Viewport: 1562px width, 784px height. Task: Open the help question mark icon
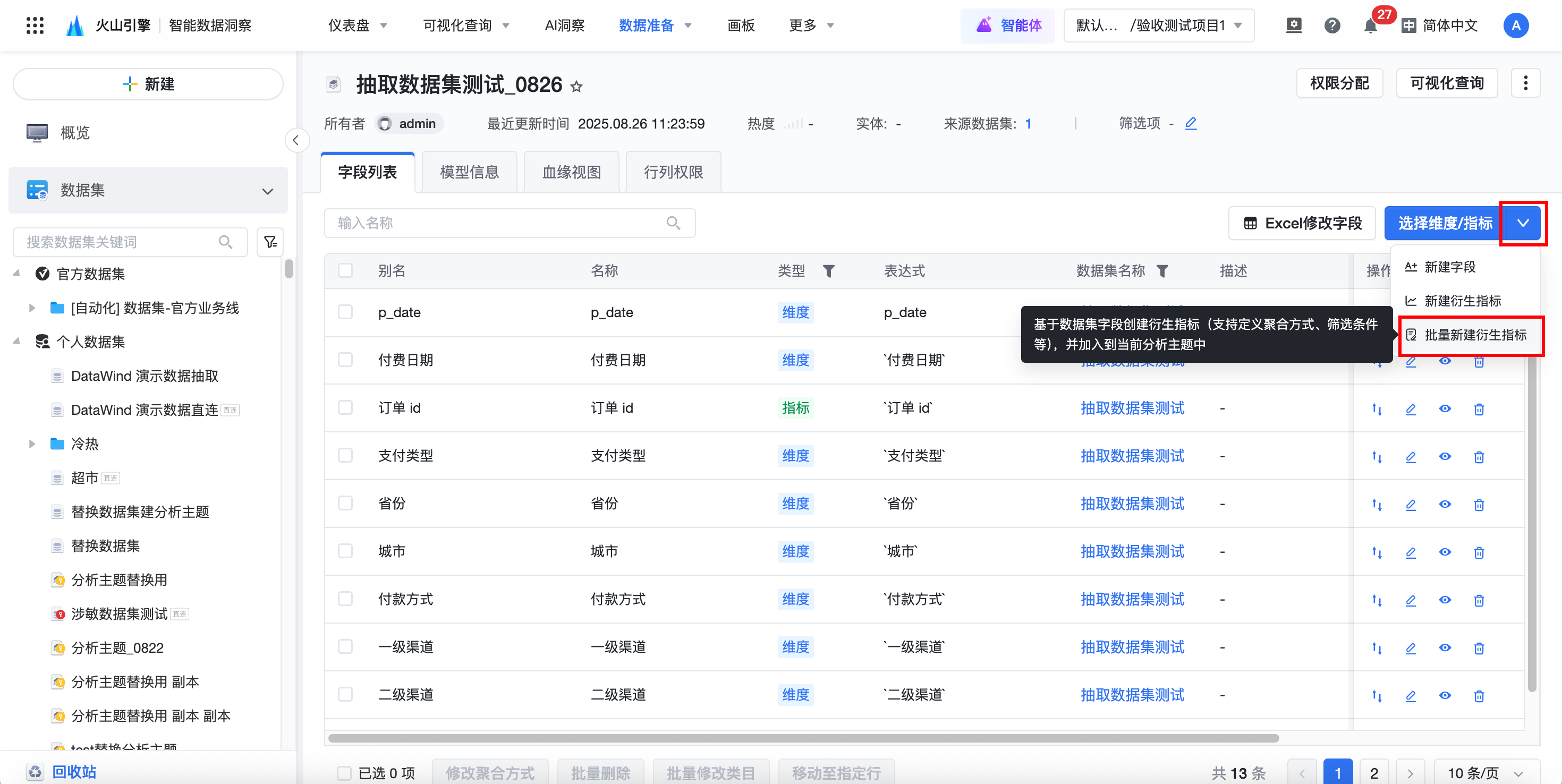[x=1332, y=25]
